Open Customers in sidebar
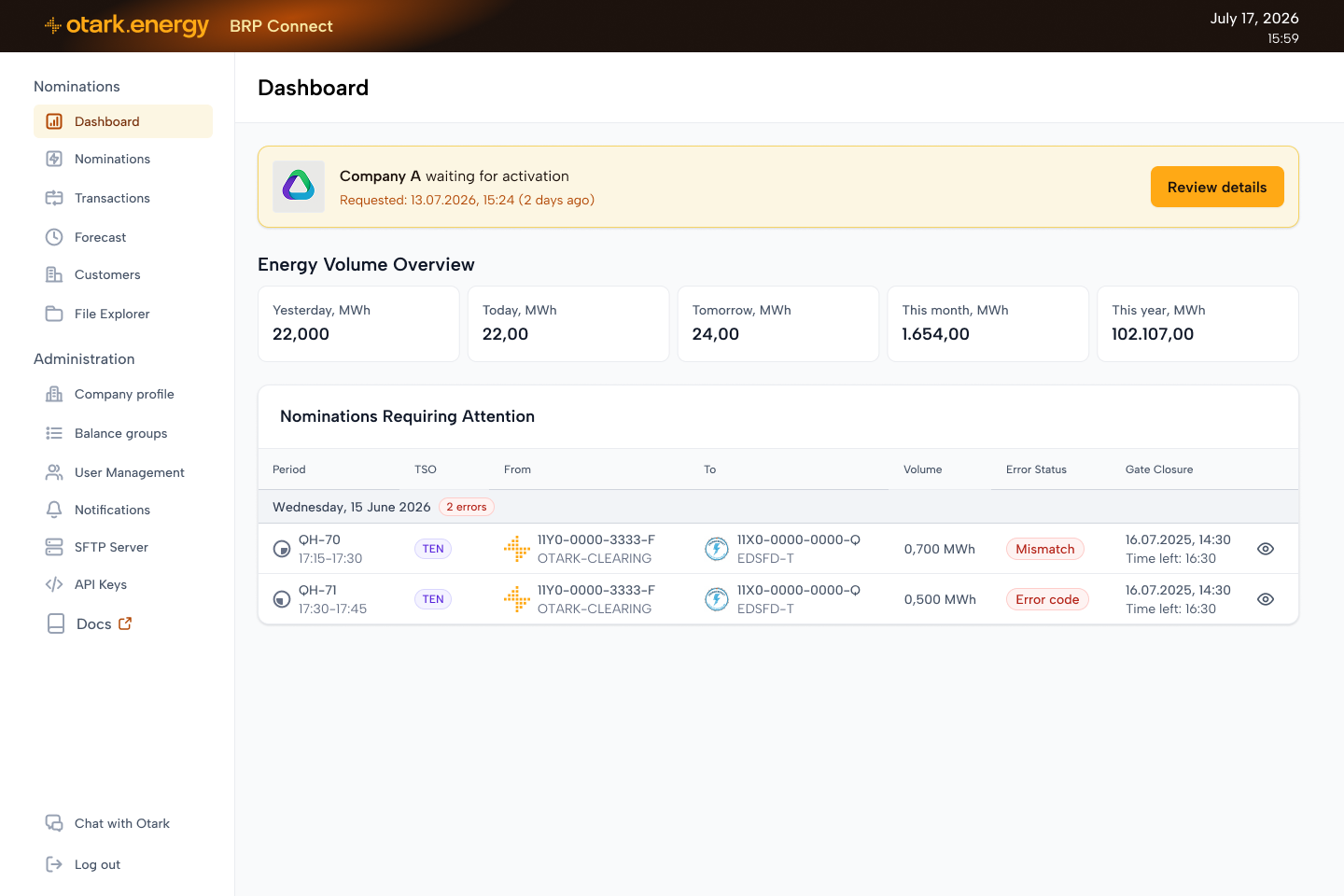 (x=123, y=274)
